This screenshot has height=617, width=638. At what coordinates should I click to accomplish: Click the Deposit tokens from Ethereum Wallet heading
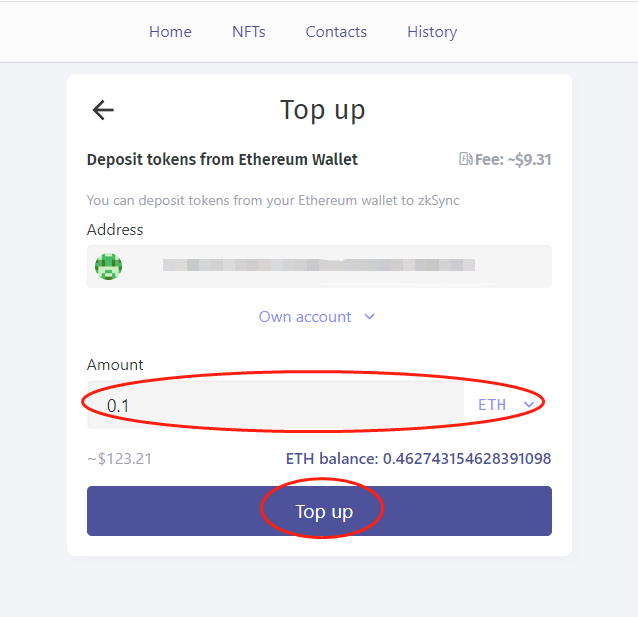click(x=222, y=159)
